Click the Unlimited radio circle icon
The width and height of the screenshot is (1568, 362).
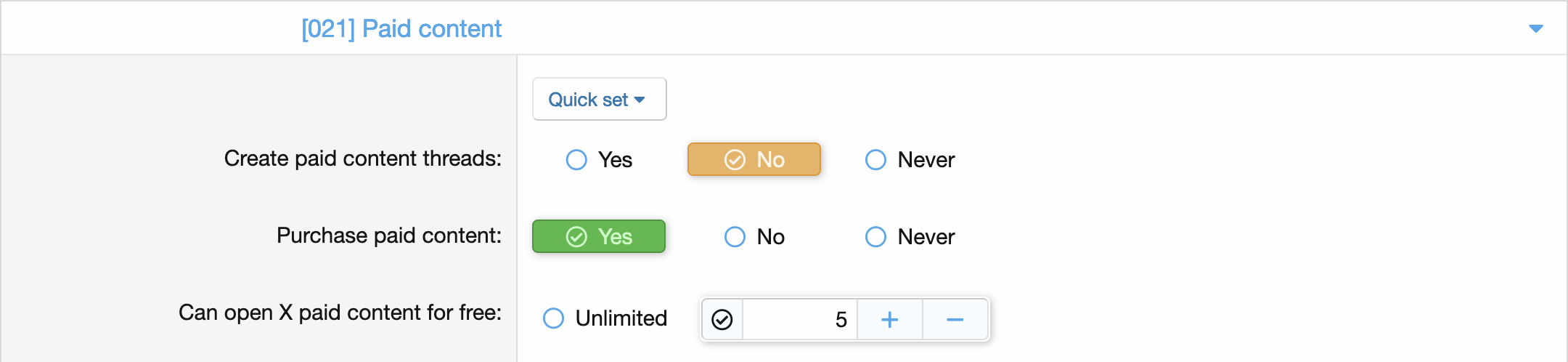click(x=553, y=318)
